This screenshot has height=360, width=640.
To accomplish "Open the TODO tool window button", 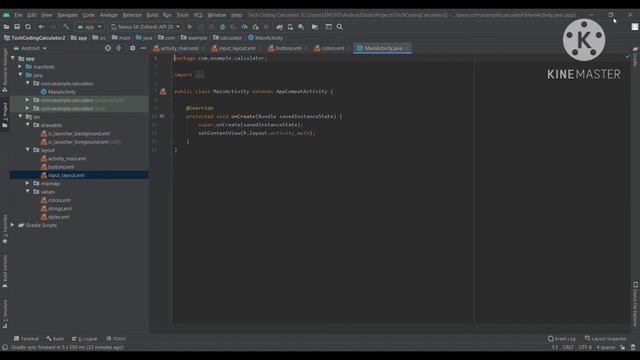I will (116, 339).
